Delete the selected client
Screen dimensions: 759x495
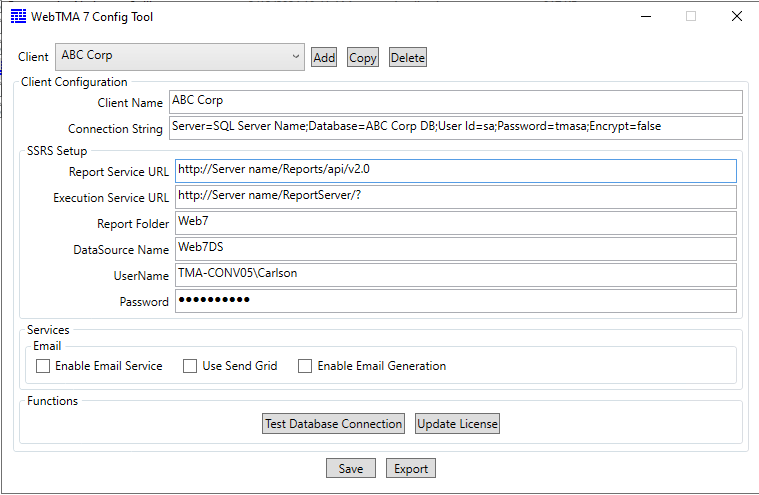(x=407, y=58)
